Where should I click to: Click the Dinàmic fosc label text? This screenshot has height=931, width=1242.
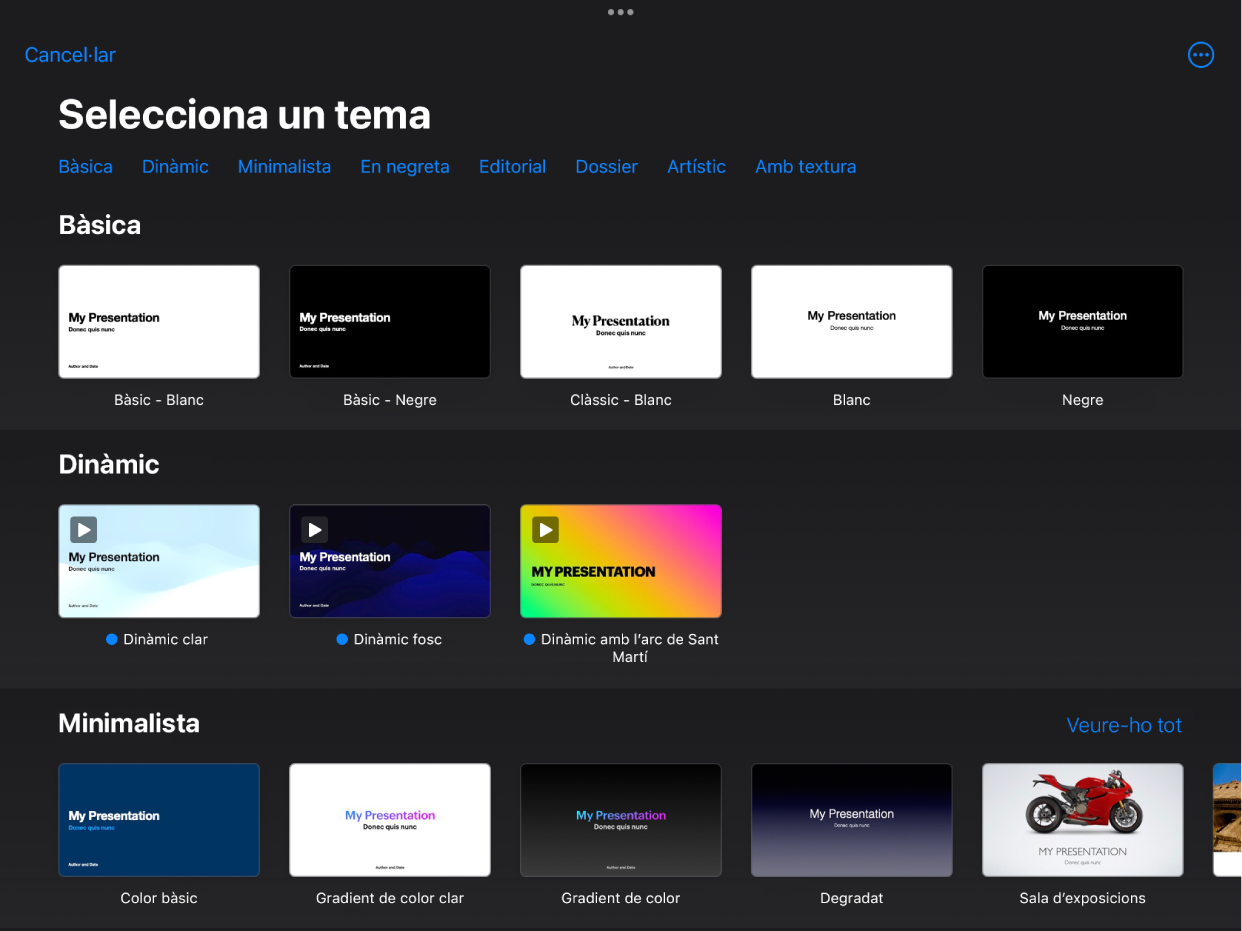398,639
